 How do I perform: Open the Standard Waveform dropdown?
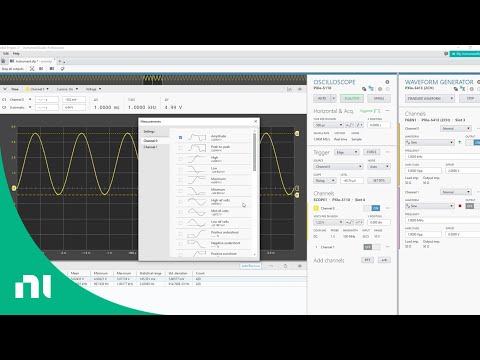pos(430,99)
